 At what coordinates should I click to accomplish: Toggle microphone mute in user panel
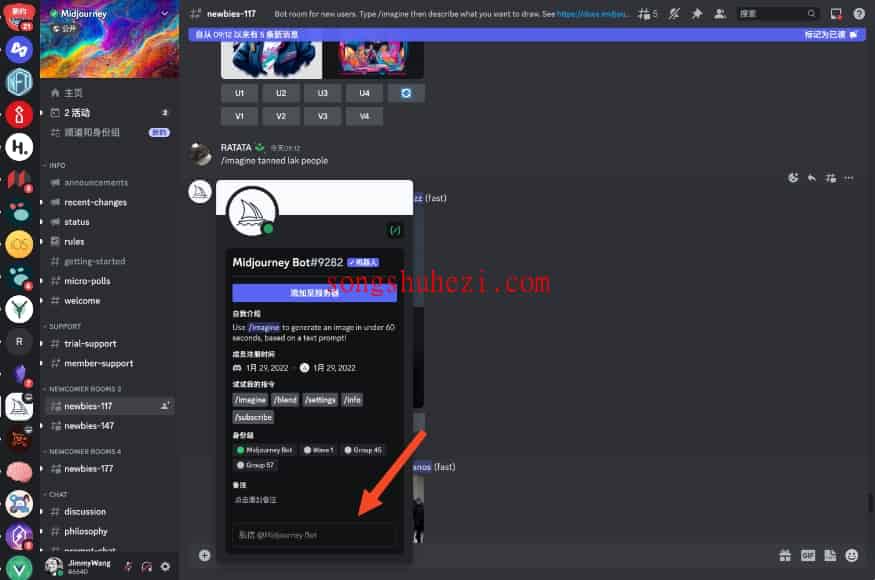point(128,567)
